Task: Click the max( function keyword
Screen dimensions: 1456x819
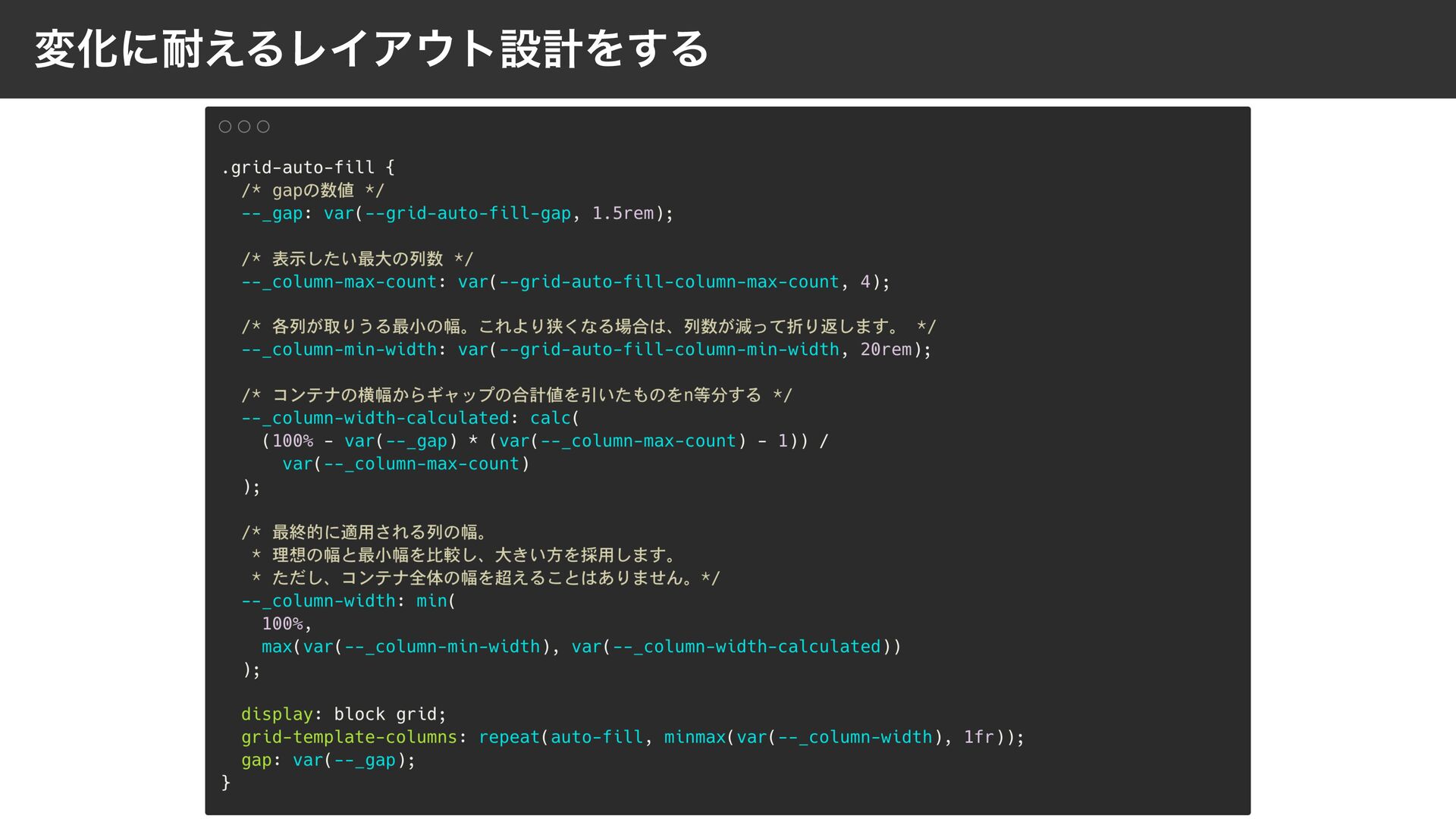Action: pyautogui.click(x=277, y=647)
